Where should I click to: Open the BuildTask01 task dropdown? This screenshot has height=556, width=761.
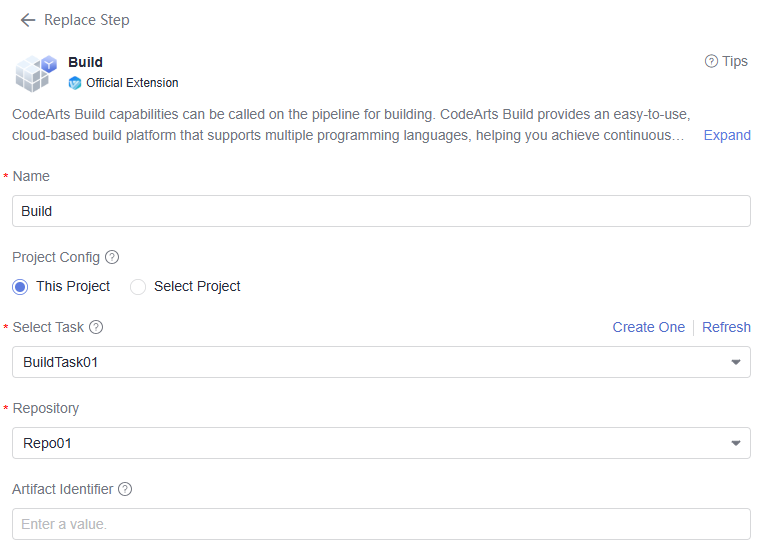pos(381,362)
